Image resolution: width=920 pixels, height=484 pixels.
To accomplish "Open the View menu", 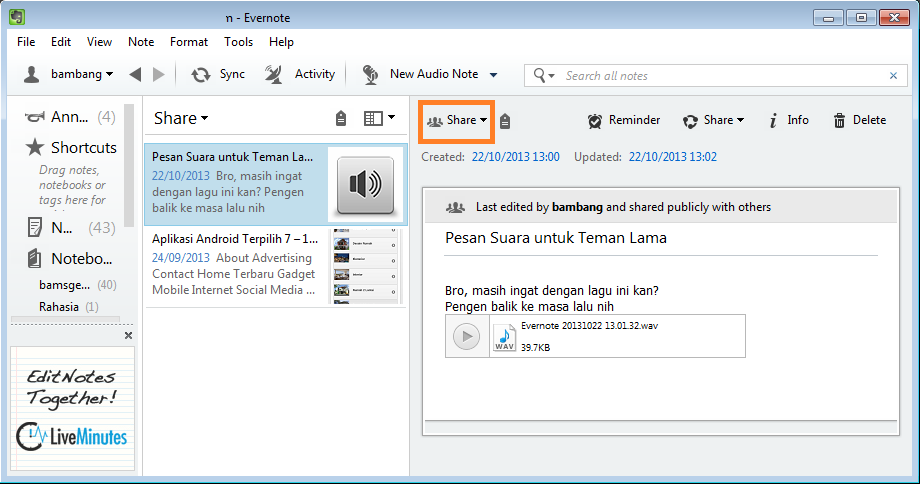I will click(x=99, y=42).
